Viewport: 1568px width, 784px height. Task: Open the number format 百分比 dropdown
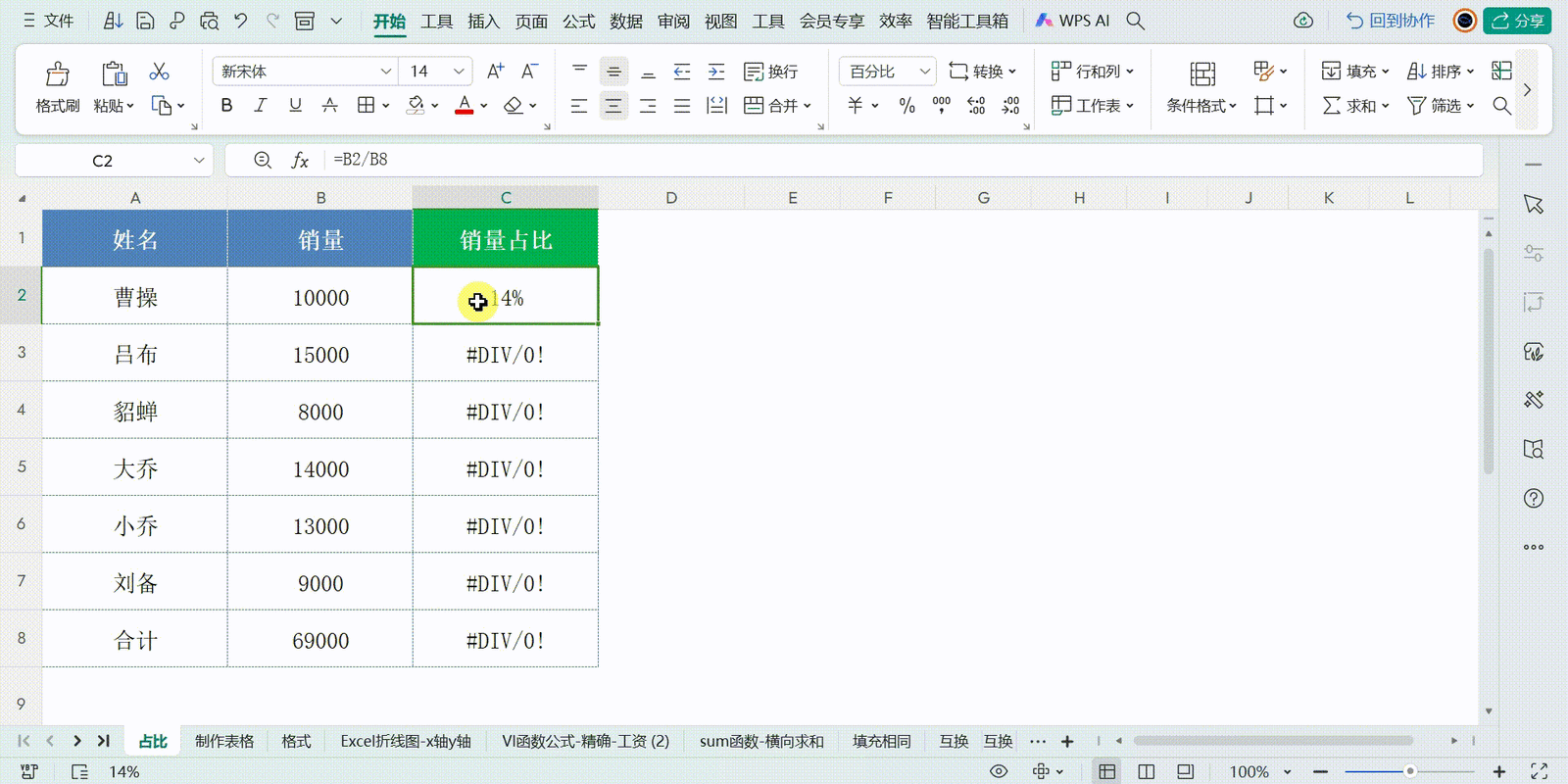924,71
